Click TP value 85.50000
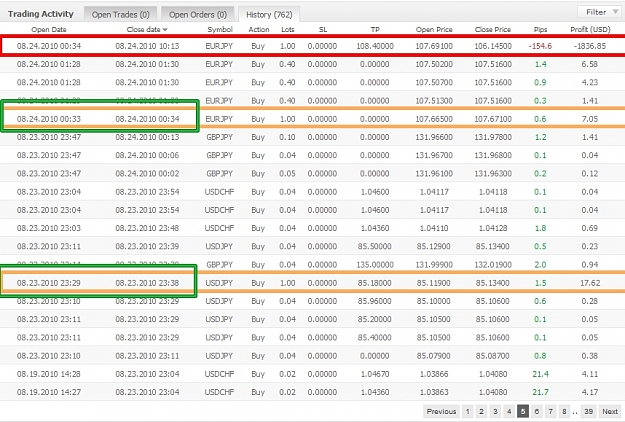 (375, 247)
